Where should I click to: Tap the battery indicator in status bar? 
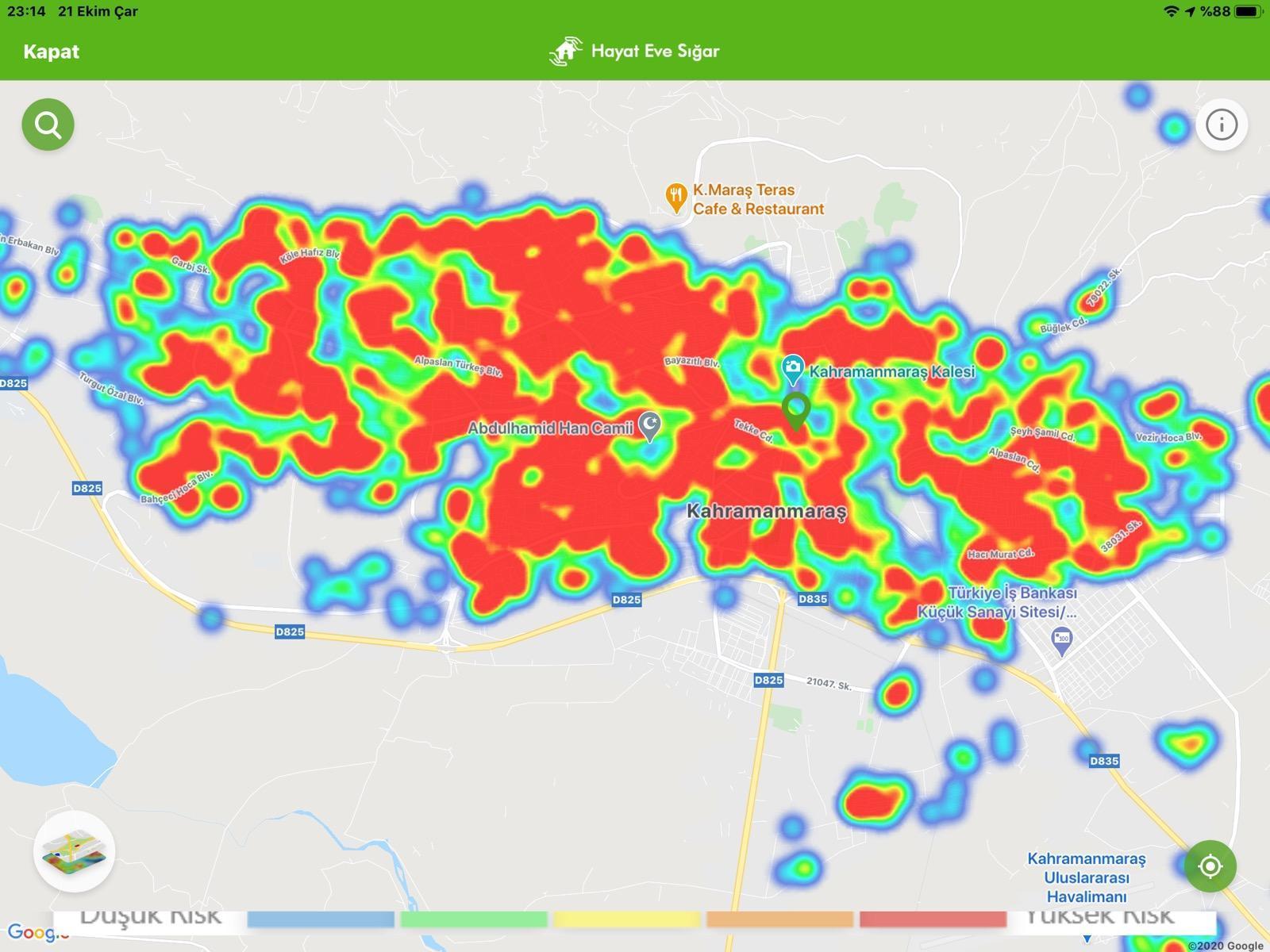[x=1246, y=11]
